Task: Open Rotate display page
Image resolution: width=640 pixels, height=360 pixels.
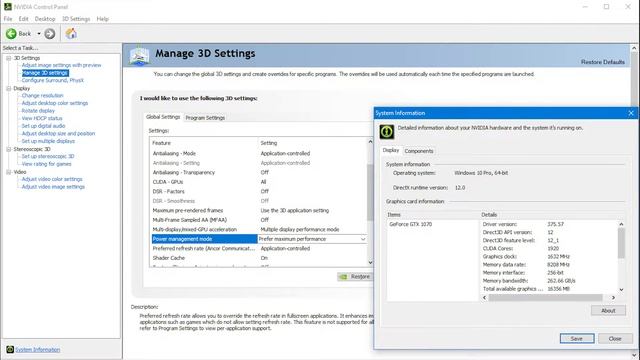Action: click(x=38, y=111)
